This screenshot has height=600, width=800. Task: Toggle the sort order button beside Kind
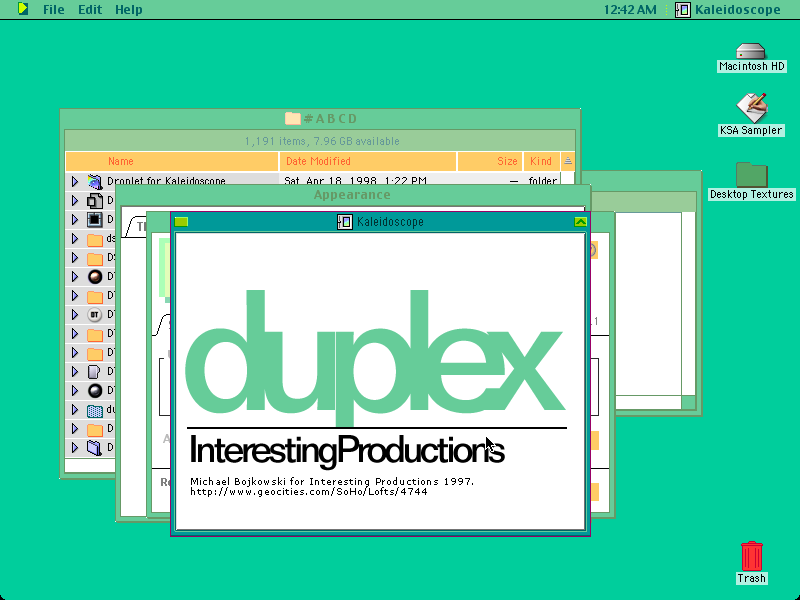tap(568, 161)
